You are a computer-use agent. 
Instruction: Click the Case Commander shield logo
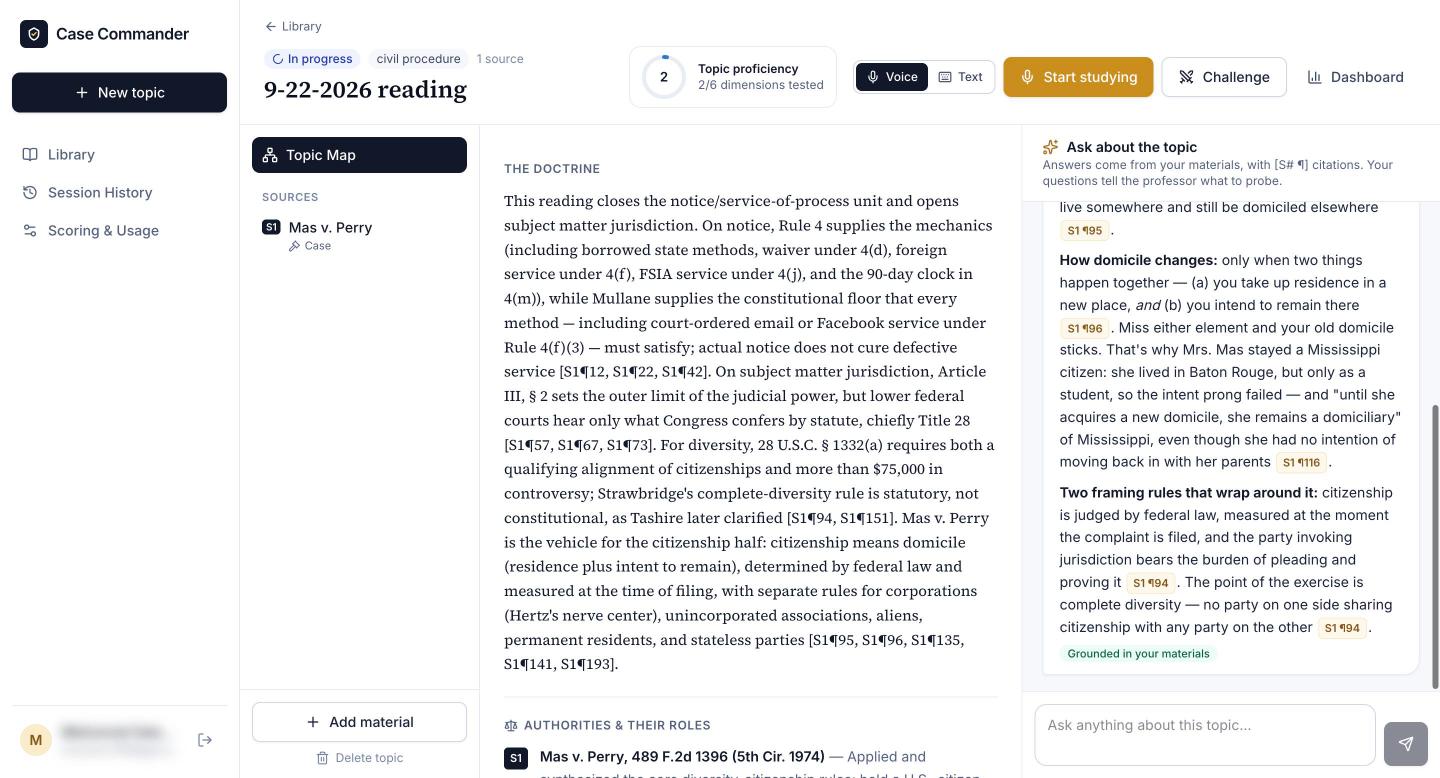click(x=34, y=34)
